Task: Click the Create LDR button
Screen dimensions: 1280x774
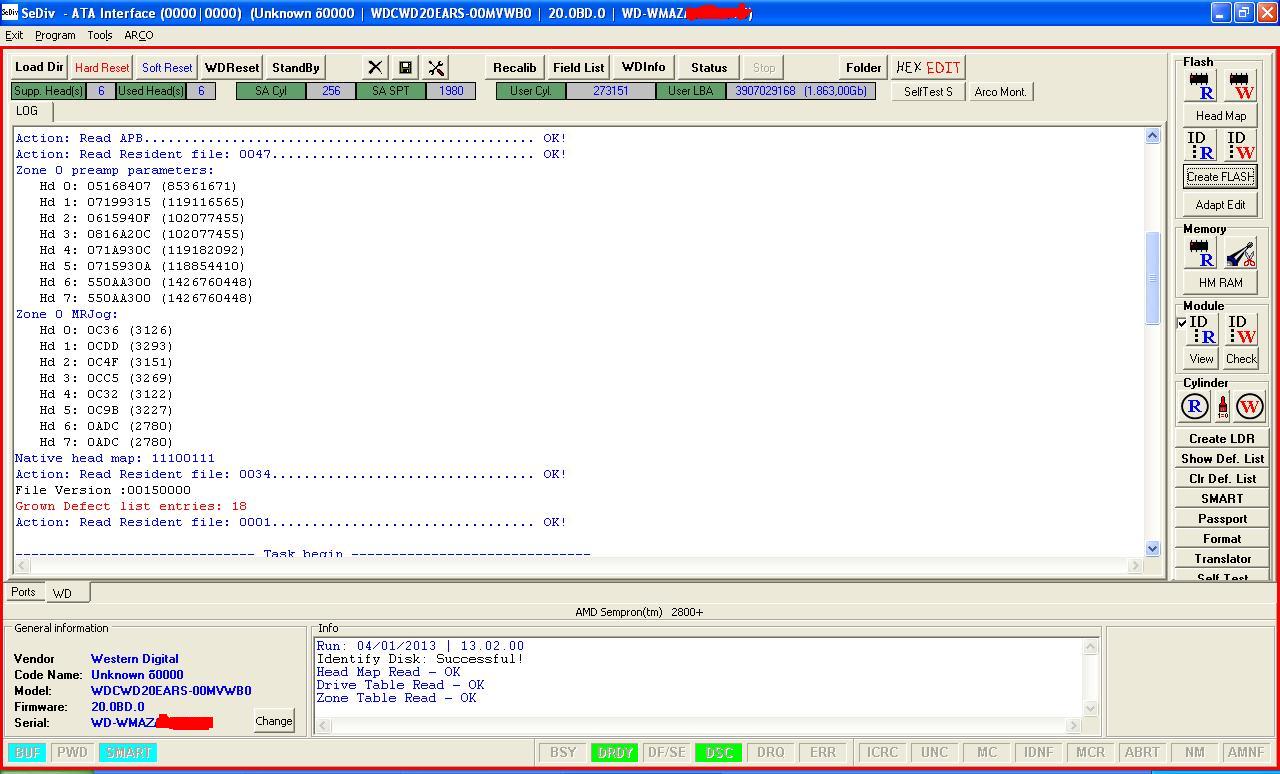Action: tap(1222, 438)
